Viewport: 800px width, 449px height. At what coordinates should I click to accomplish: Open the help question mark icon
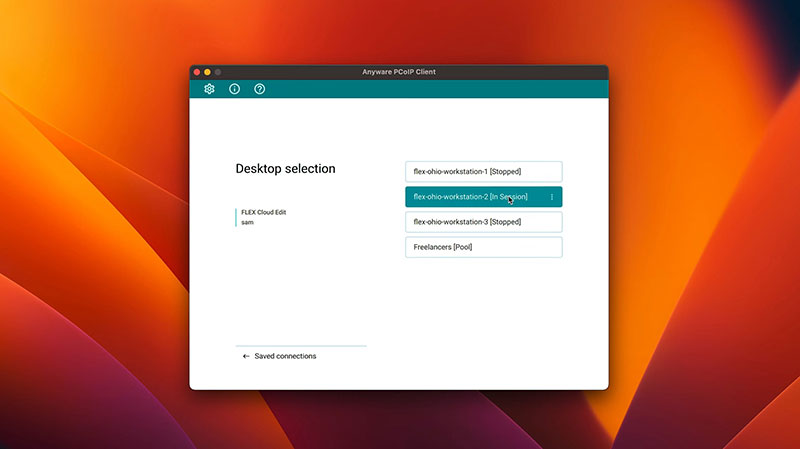click(260, 89)
